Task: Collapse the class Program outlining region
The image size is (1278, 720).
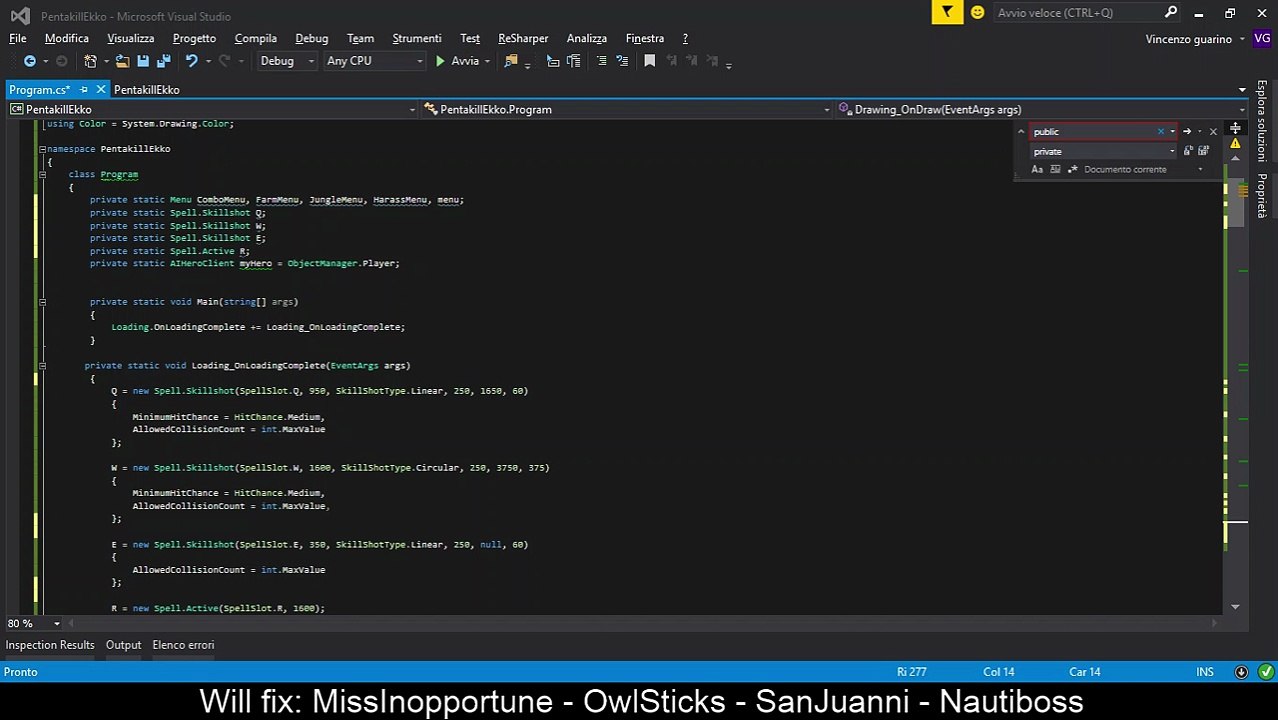Action: point(42,174)
